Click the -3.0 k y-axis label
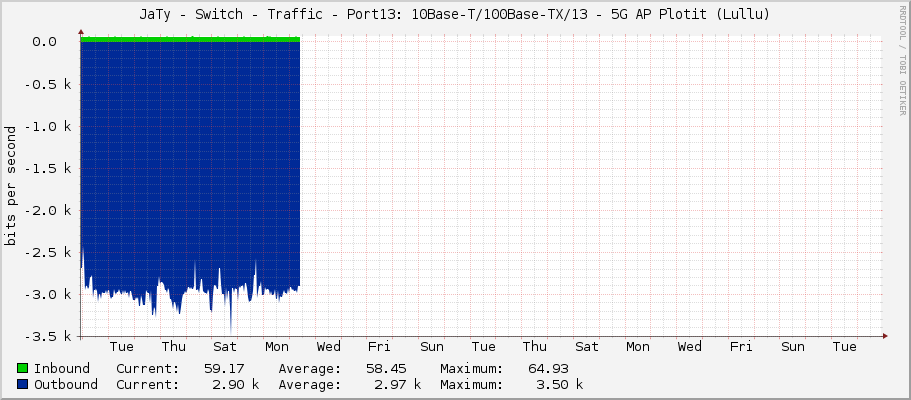The width and height of the screenshot is (911, 400). tap(48, 295)
